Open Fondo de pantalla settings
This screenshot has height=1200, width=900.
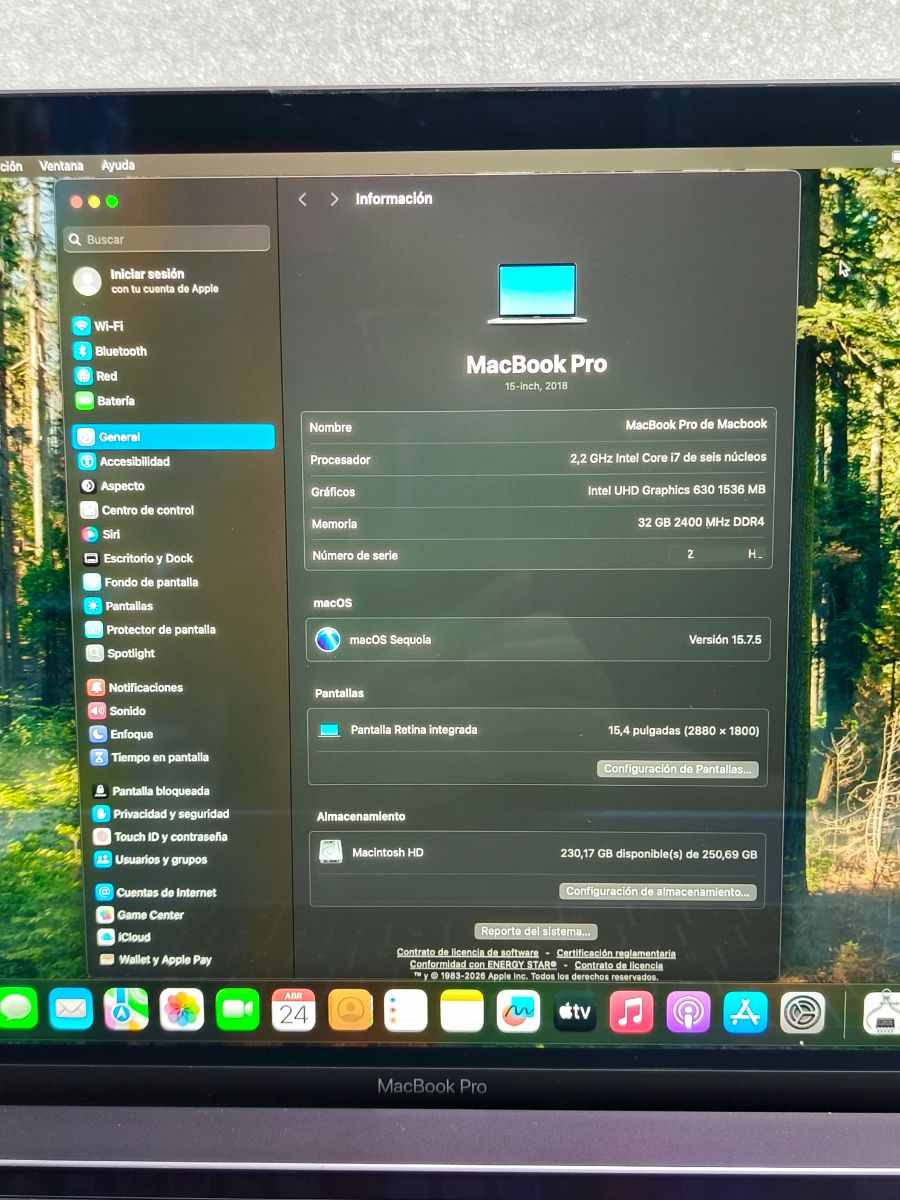click(141, 582)
